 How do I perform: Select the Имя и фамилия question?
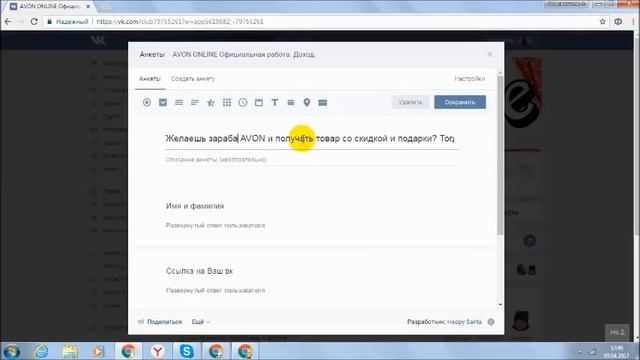click(x=195, y=206)
